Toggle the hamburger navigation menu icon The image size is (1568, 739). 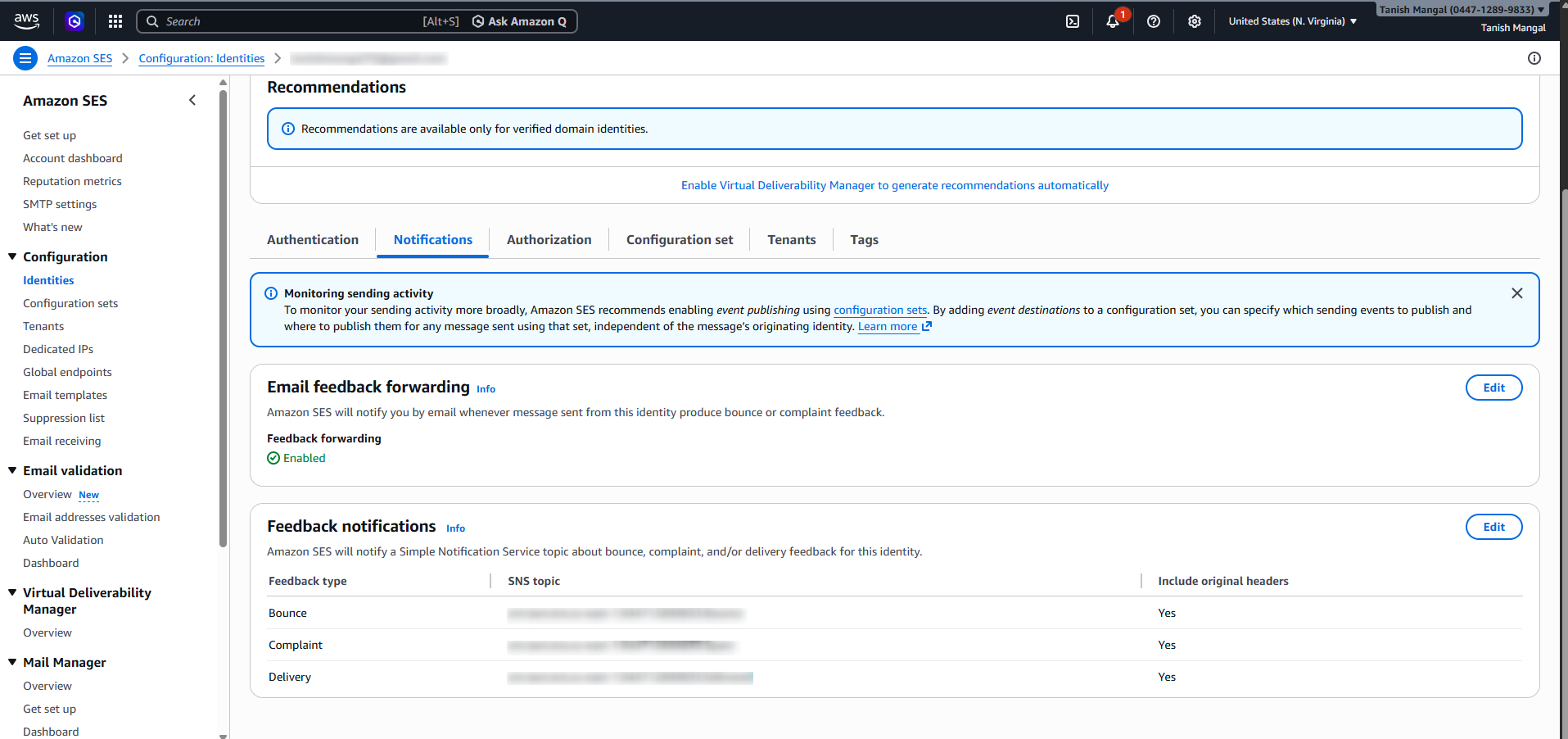tap(25, 58)
